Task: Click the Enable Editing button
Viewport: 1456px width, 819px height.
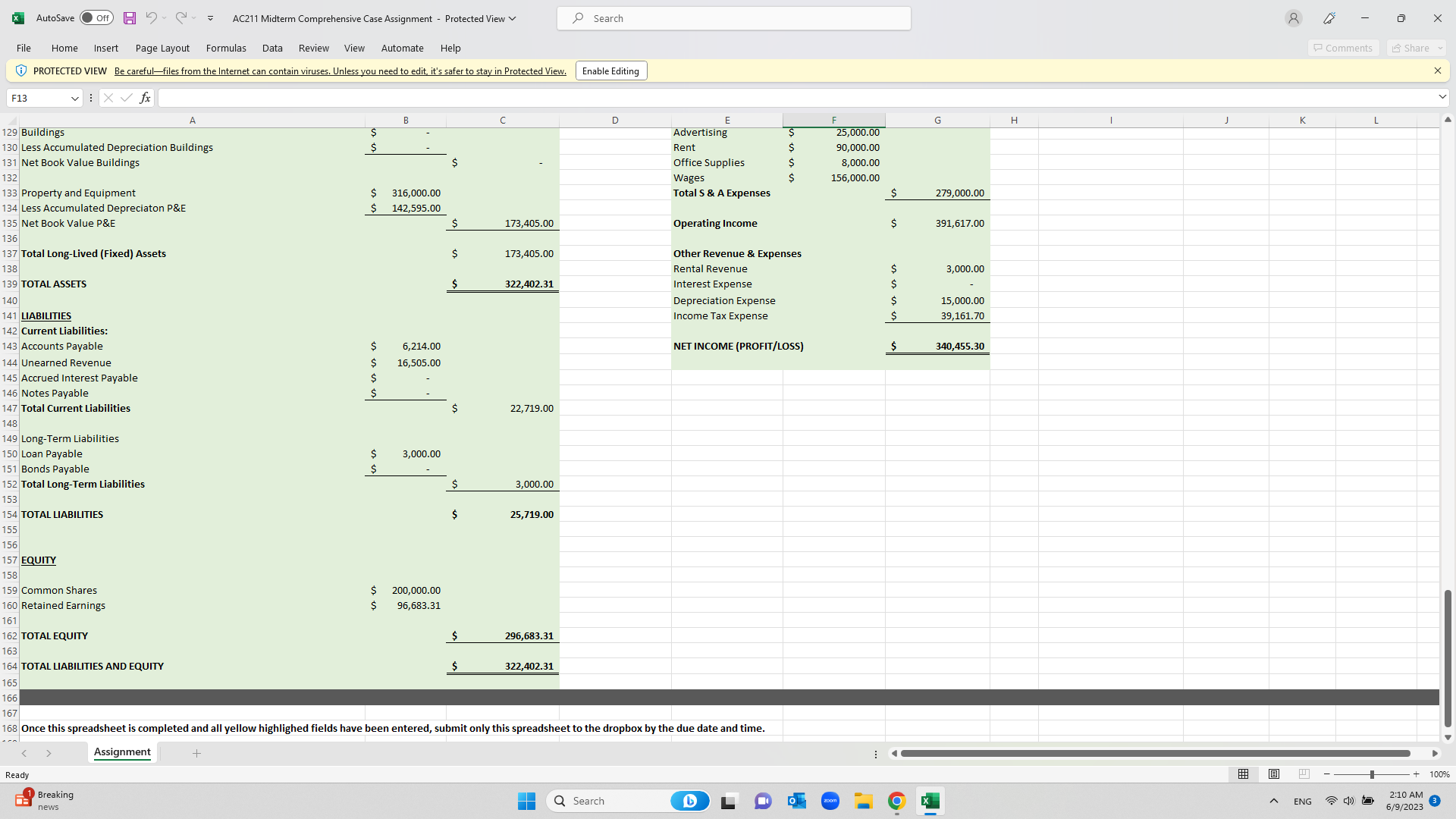Action: 610,71
